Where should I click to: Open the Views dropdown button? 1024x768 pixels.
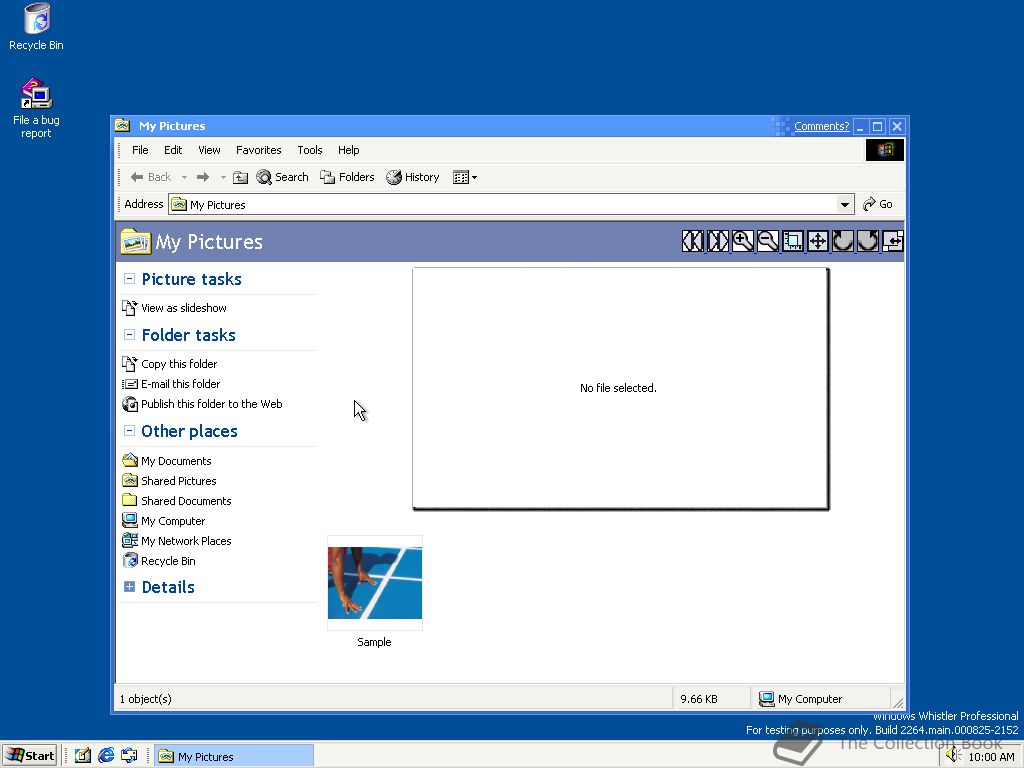[x=465, y=177]
